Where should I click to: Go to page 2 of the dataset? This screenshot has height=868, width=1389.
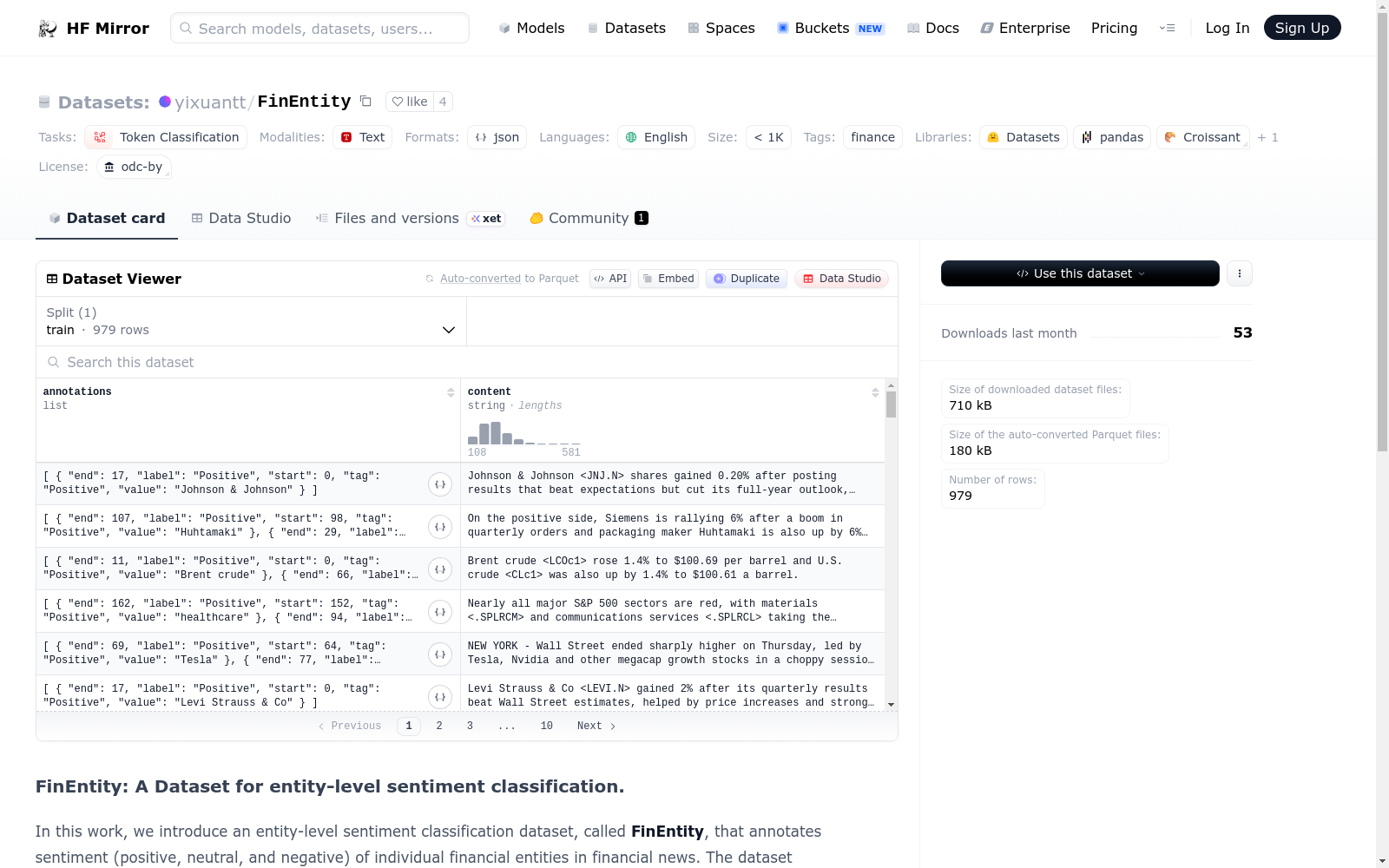(439, 726)
